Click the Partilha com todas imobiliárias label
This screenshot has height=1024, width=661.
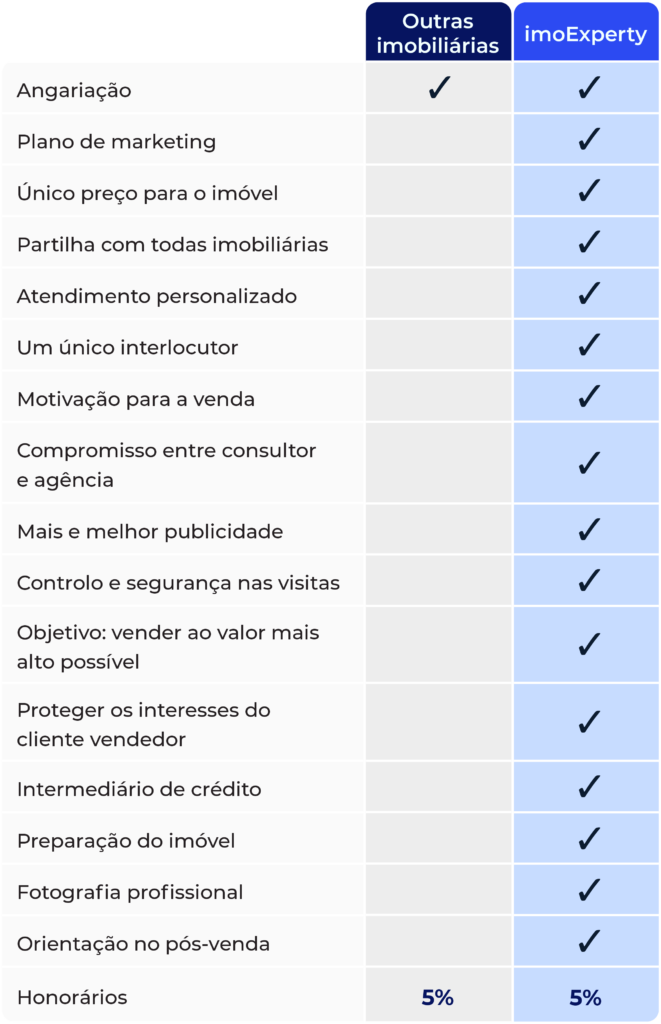tap(172, 244)
